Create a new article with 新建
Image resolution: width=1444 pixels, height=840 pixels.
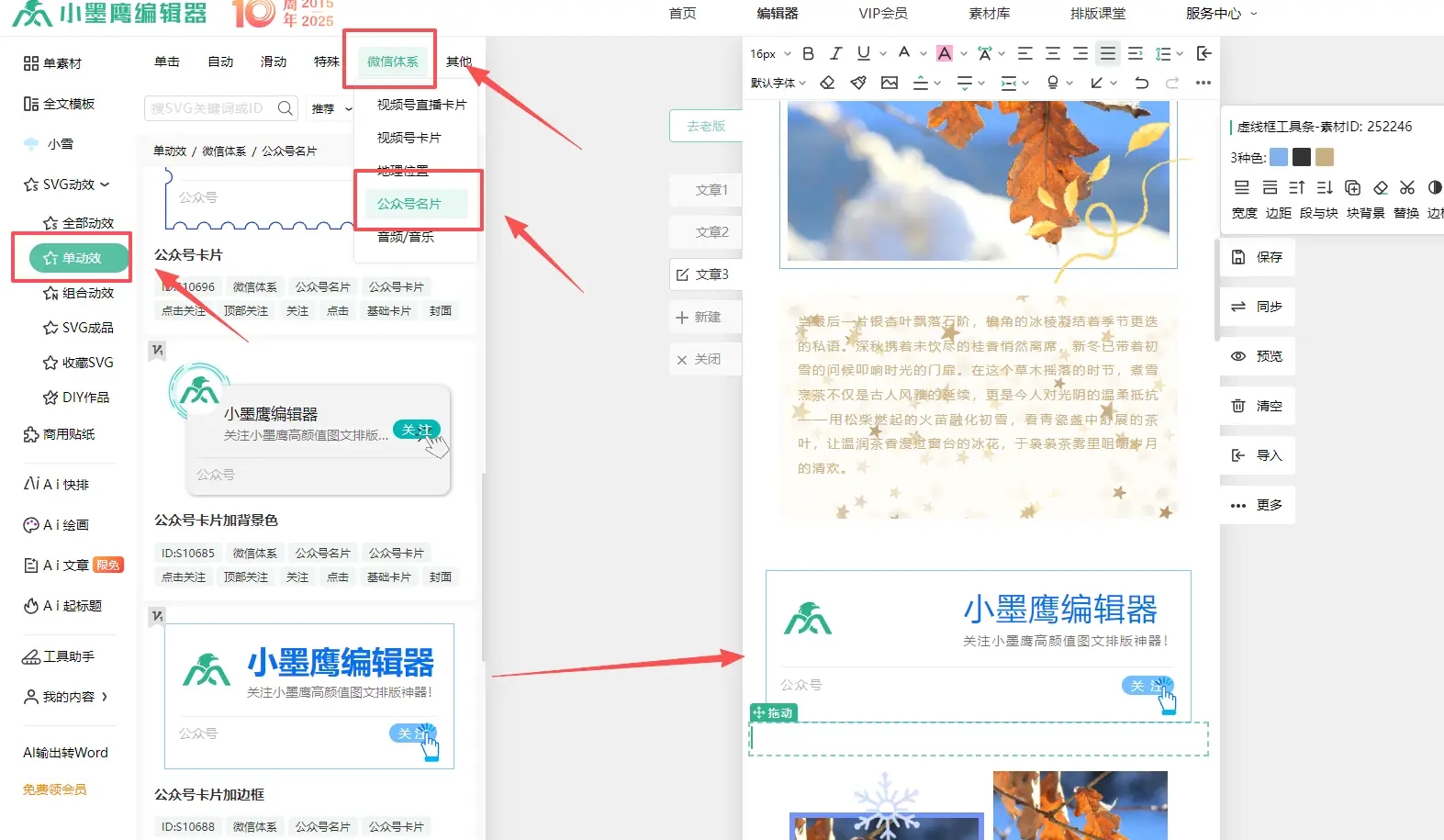tap(706, 317)
